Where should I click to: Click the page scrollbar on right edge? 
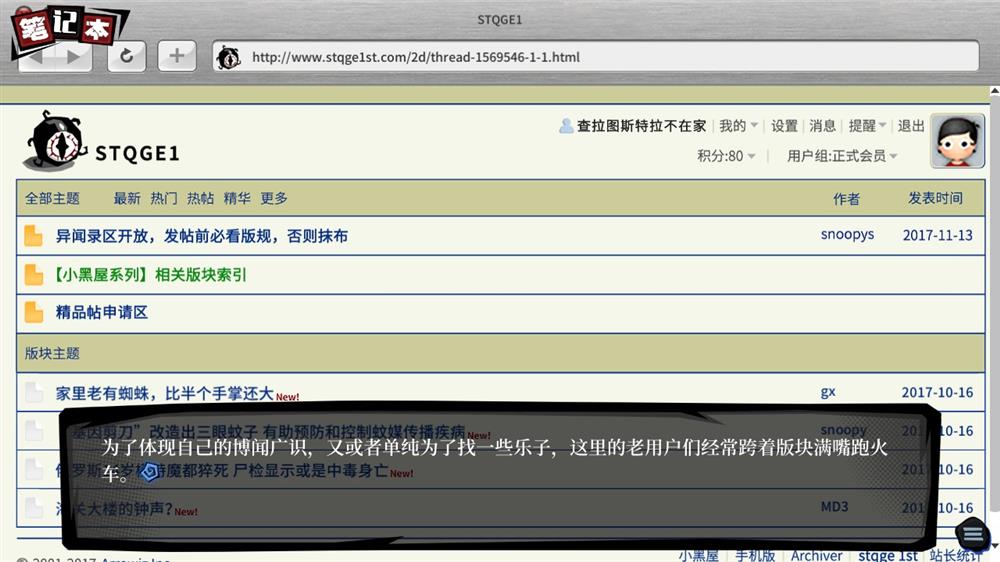point(994,304)
